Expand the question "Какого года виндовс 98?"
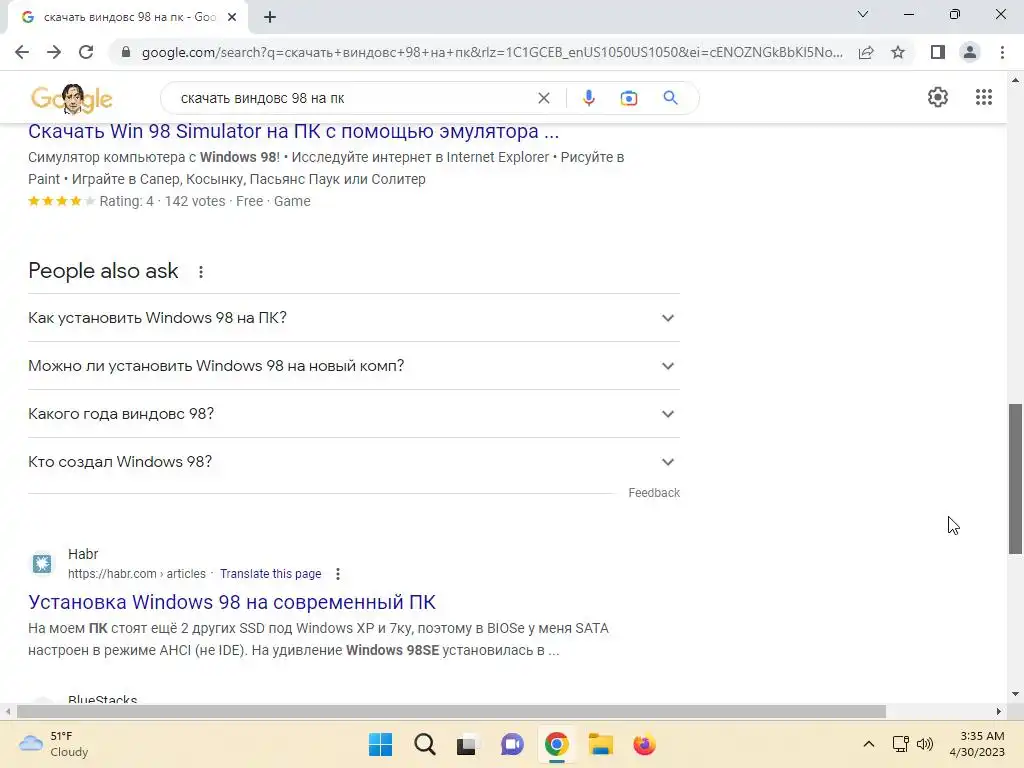1024x768 pixels. pyautogui.click(x=354, y=414)
